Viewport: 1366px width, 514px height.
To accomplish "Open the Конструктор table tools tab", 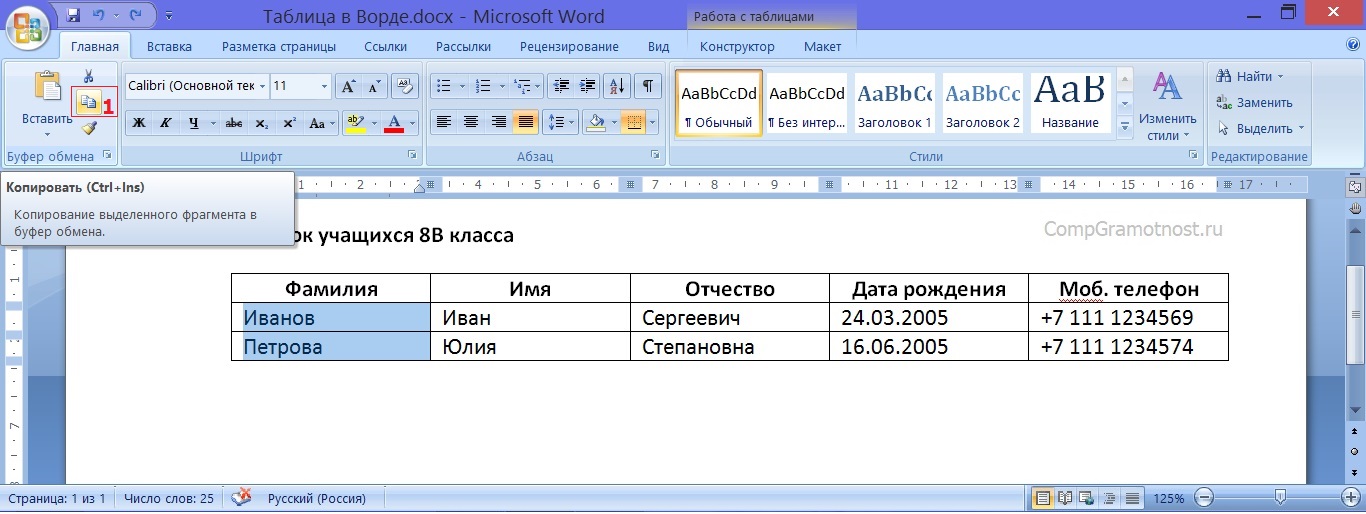I will click(x=737, y=47).
